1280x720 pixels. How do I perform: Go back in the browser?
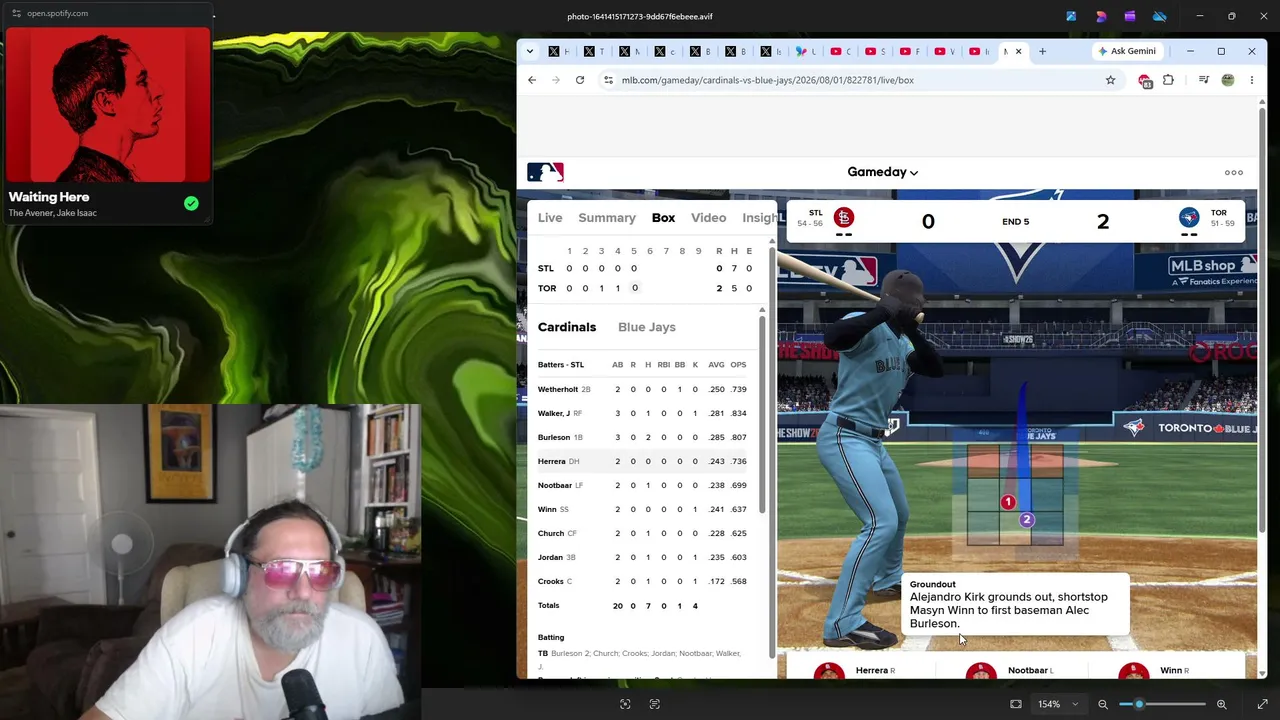[x=532, y=80]
